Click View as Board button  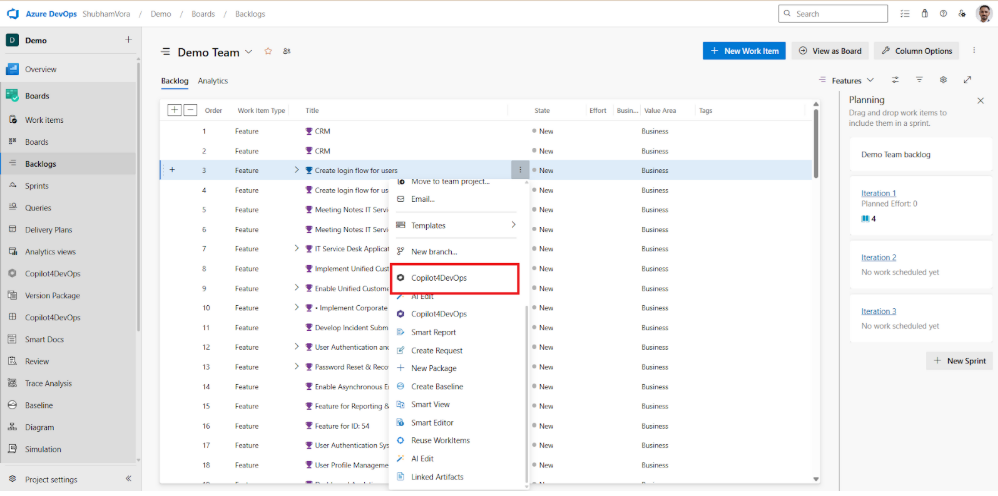830,51
